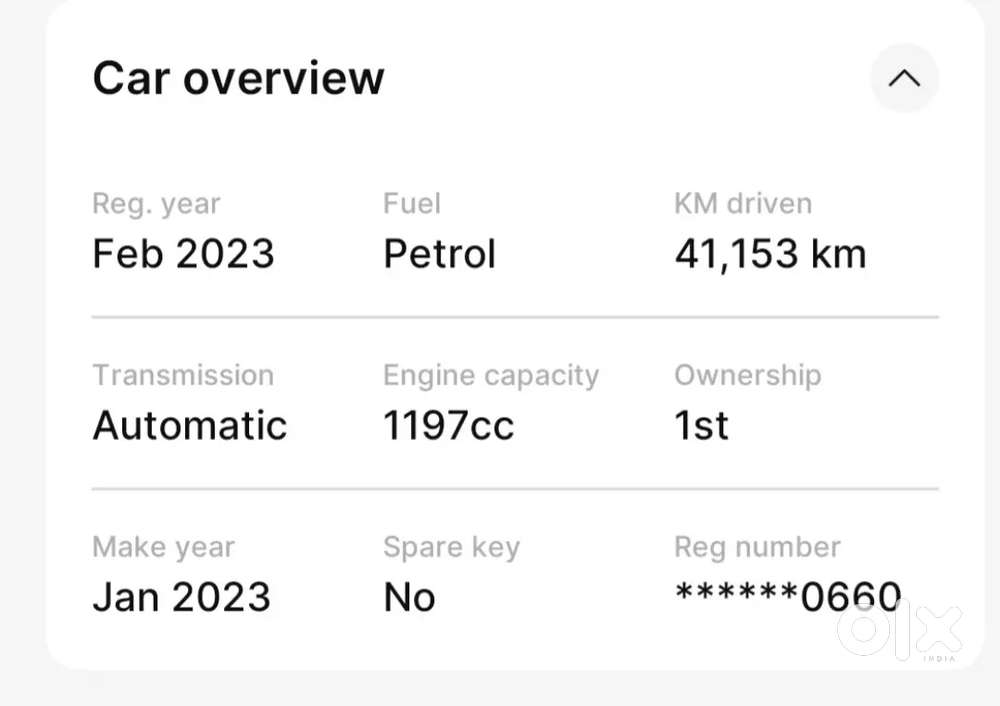
Task: Click the divider under Reg. year row
Action: click(x=515, y=317)
